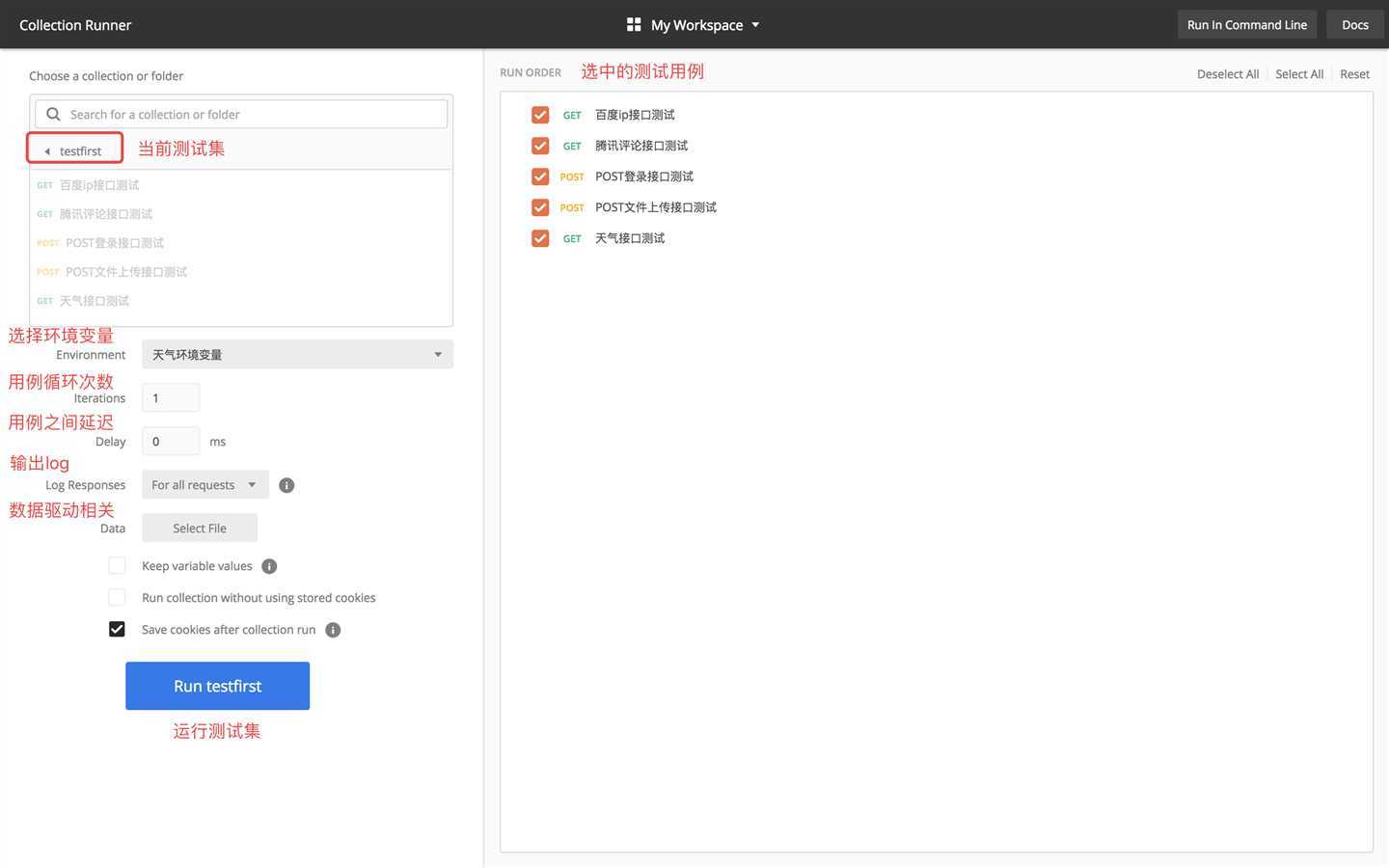Enable Keep variable values checkbox
This screenshot has height=868, width=1389.
click(x=117, y=565)
